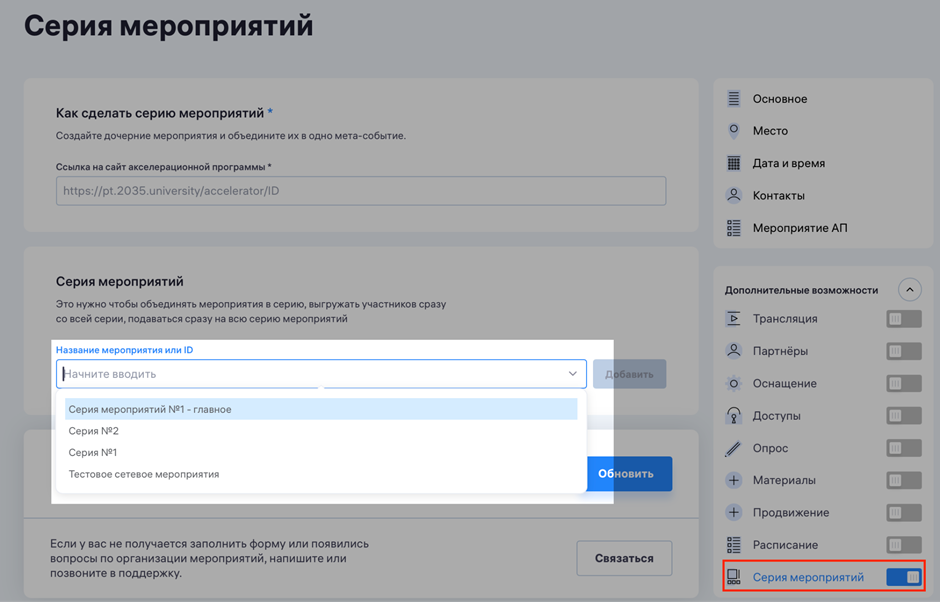Click the accelerator program link input field

point(360,191)
